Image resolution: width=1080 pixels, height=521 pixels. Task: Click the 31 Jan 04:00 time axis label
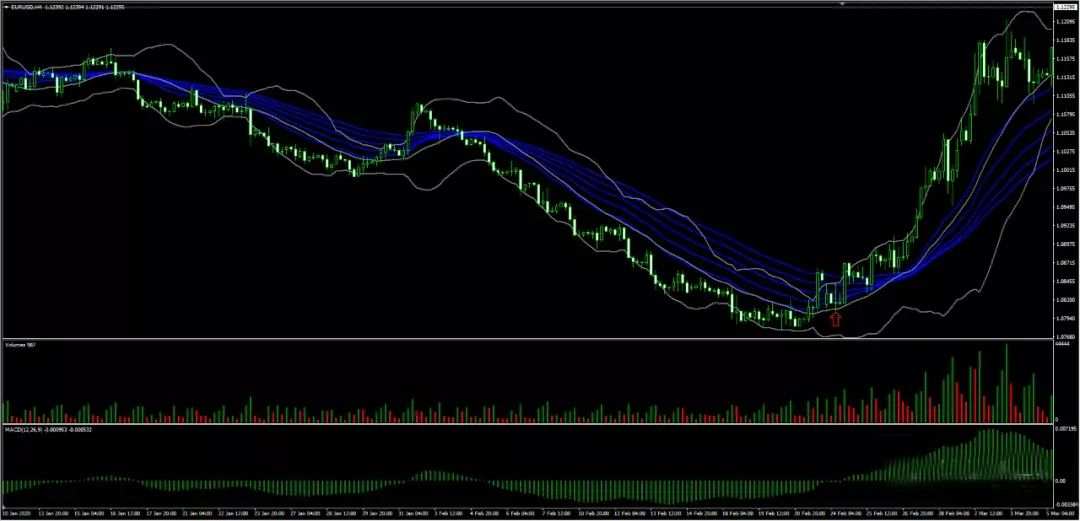(412, 514)
